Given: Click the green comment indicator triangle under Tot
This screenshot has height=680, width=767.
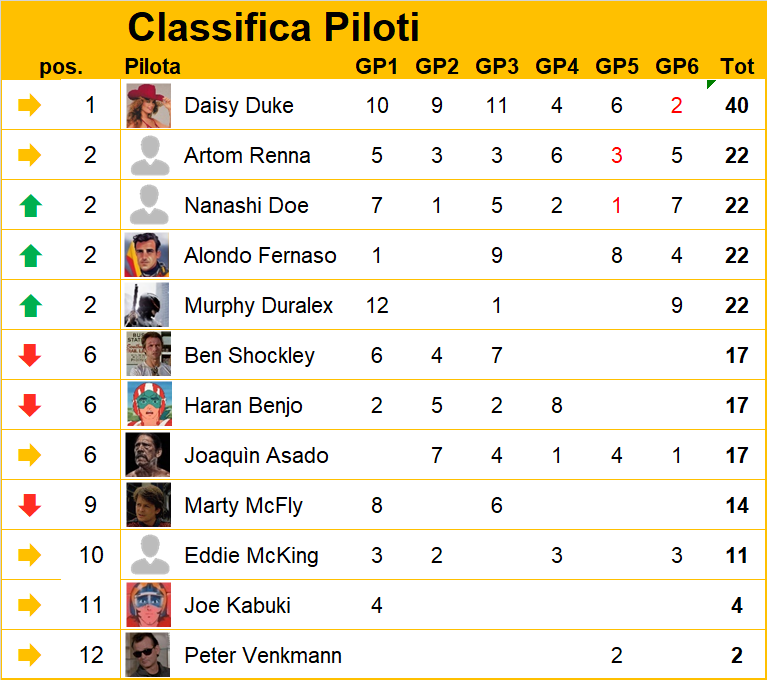Looking at the screenshot, I should pos(711,84).
